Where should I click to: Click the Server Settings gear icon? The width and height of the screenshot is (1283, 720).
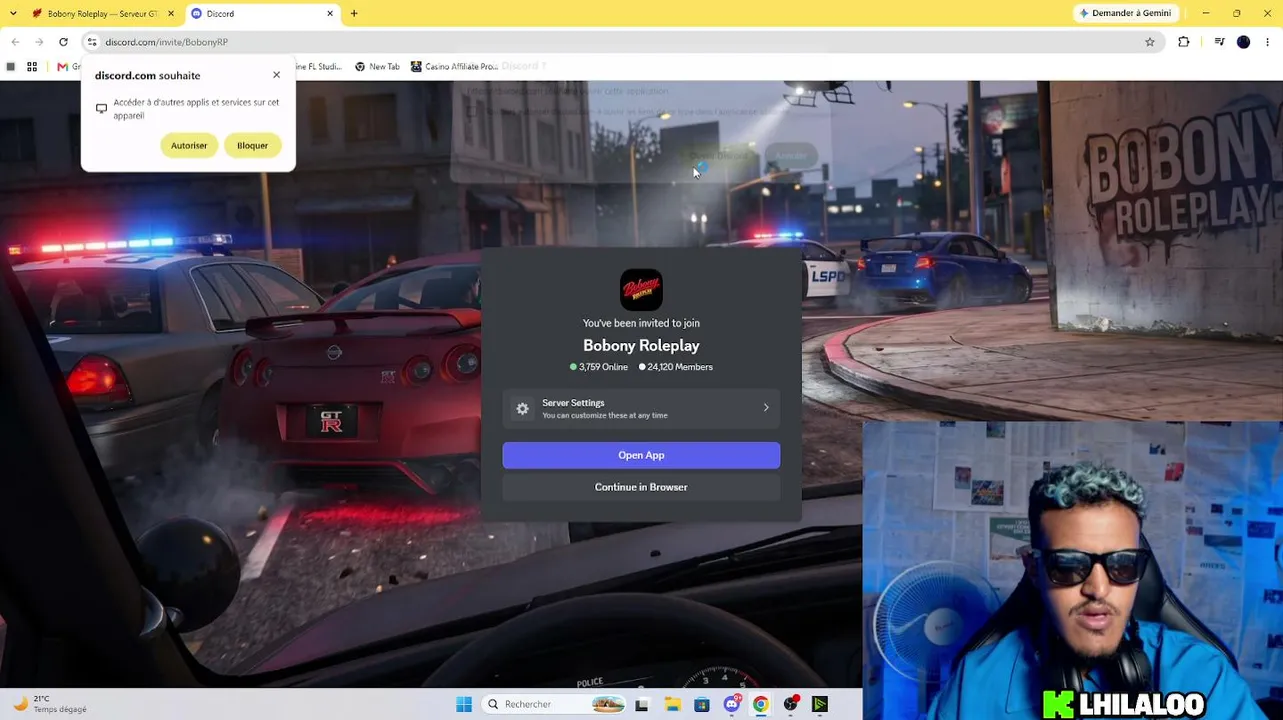coord(522,408)
